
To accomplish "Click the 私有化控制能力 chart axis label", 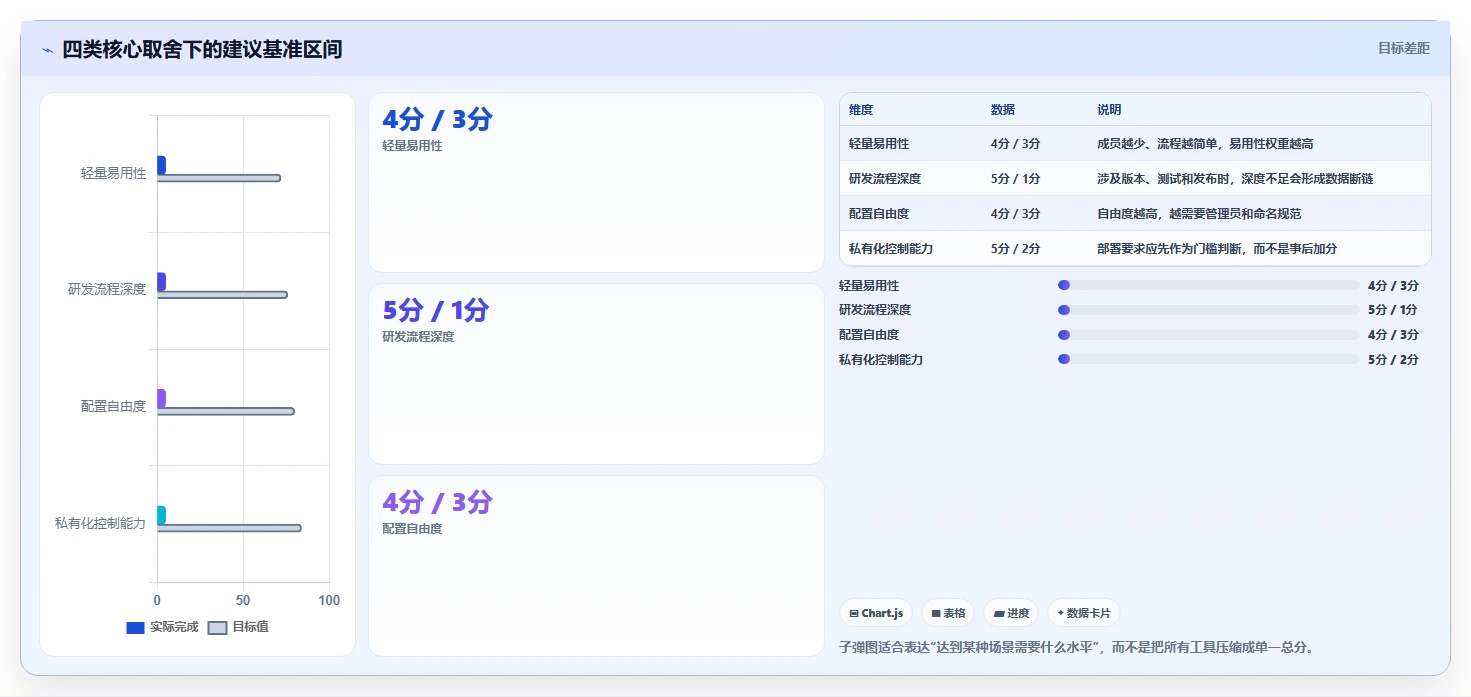I will tap(100, 523).
